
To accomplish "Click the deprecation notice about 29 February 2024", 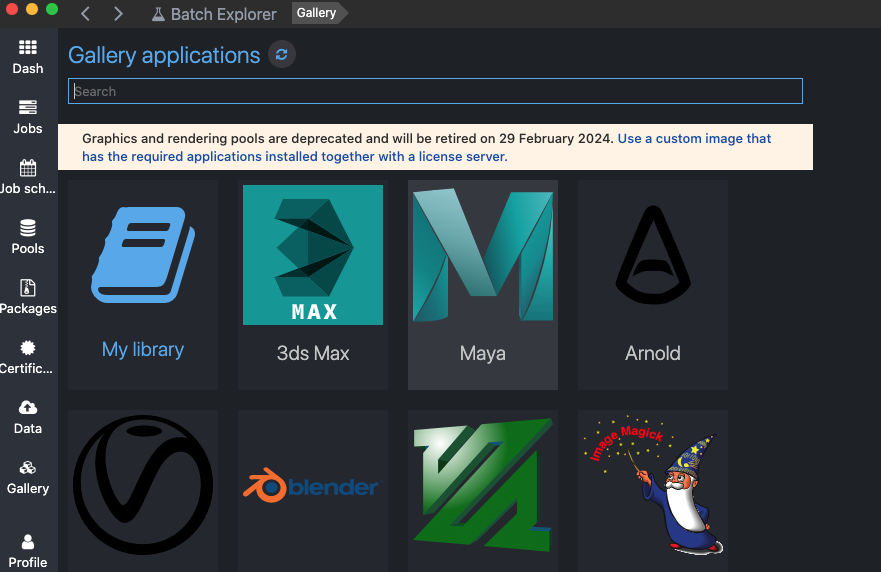I will (347, 138).
